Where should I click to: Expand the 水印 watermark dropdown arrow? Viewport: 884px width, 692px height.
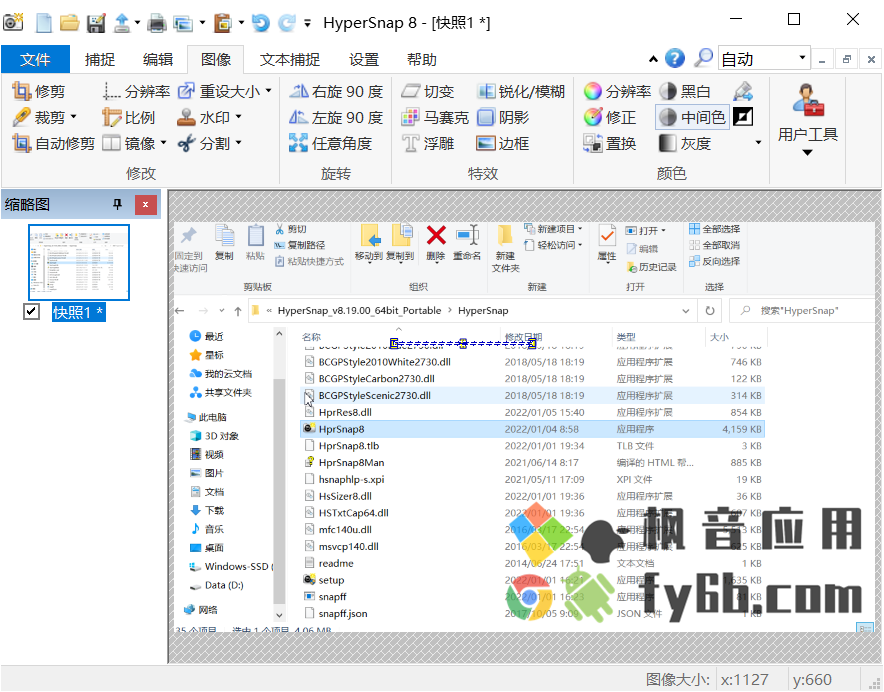[238, 117]
